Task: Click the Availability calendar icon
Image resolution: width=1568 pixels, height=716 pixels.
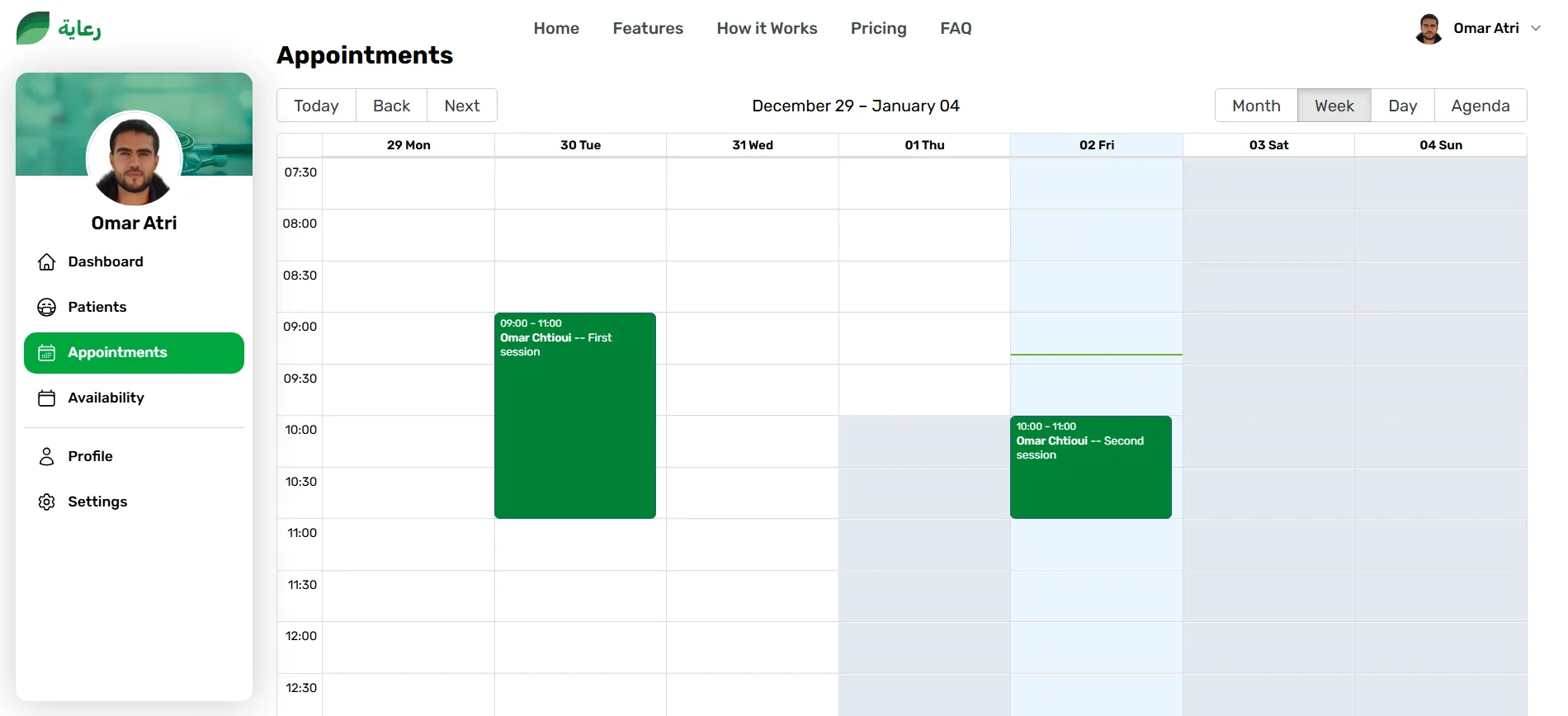Action: click(x=47, y=398)
